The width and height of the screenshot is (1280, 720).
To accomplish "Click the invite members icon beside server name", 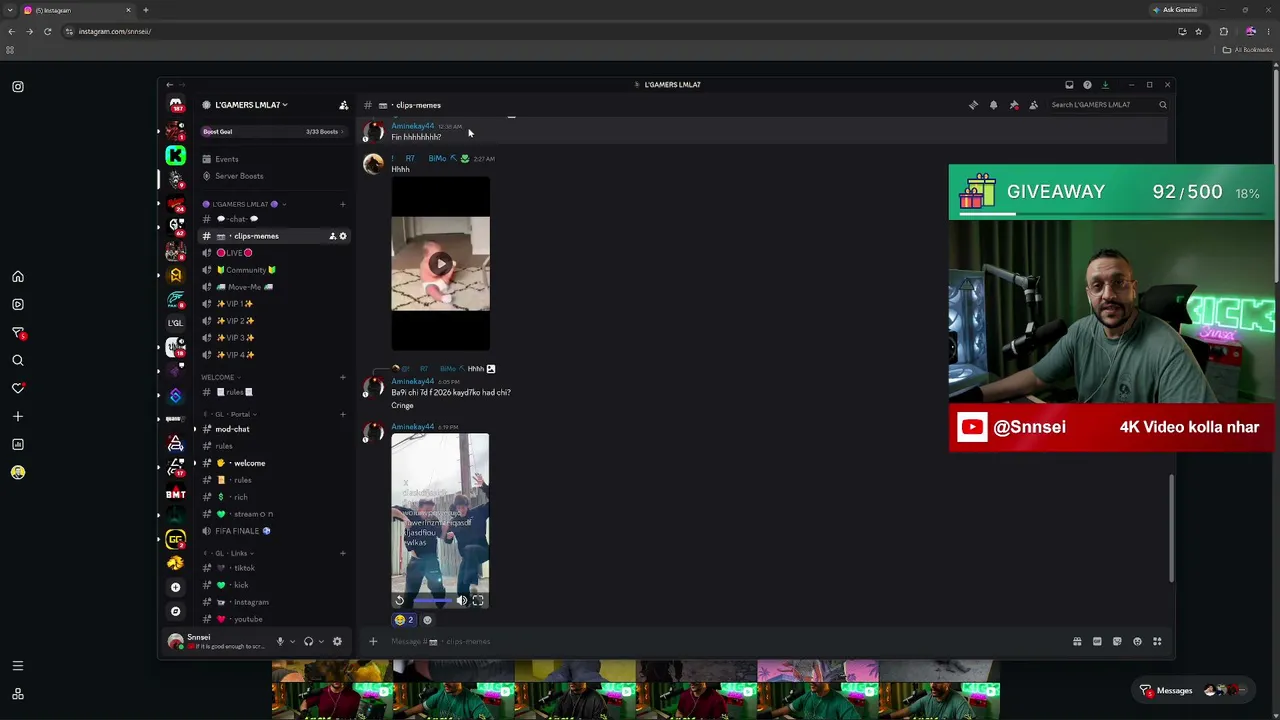I will tap(343, 105).
